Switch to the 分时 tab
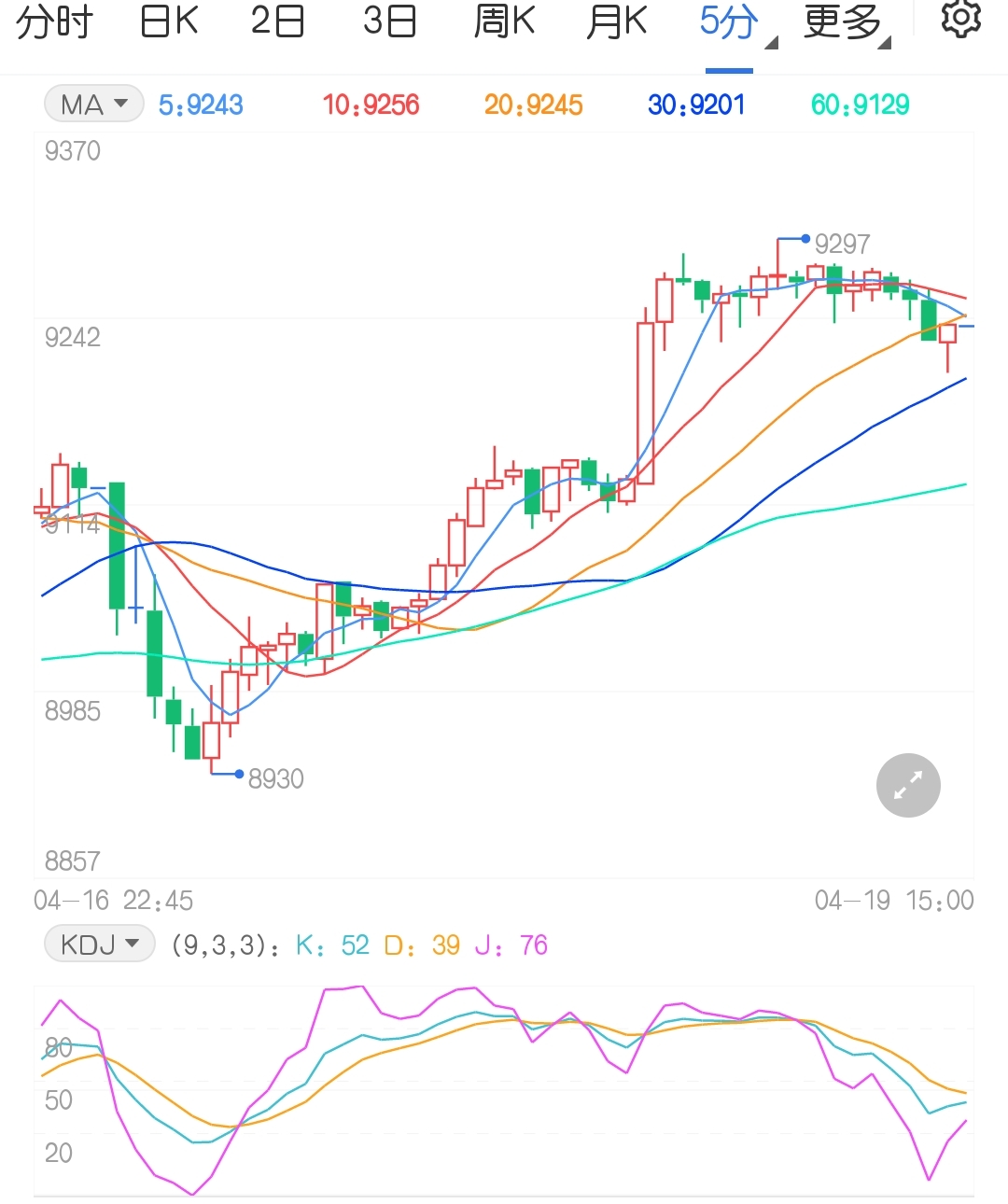1008x1204 pixels. [x=54, y=21]
